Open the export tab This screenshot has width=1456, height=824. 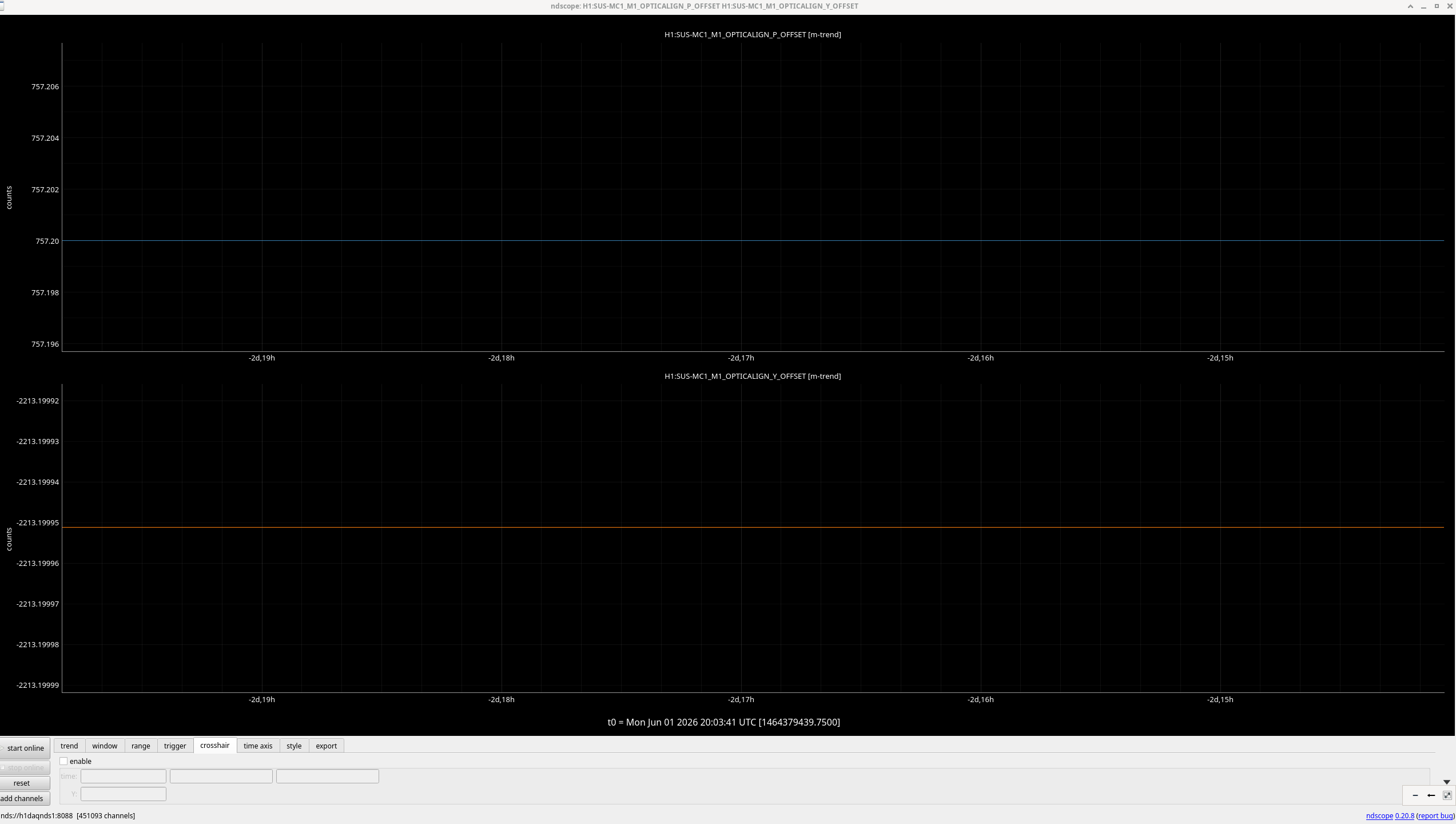pos(327,746)
